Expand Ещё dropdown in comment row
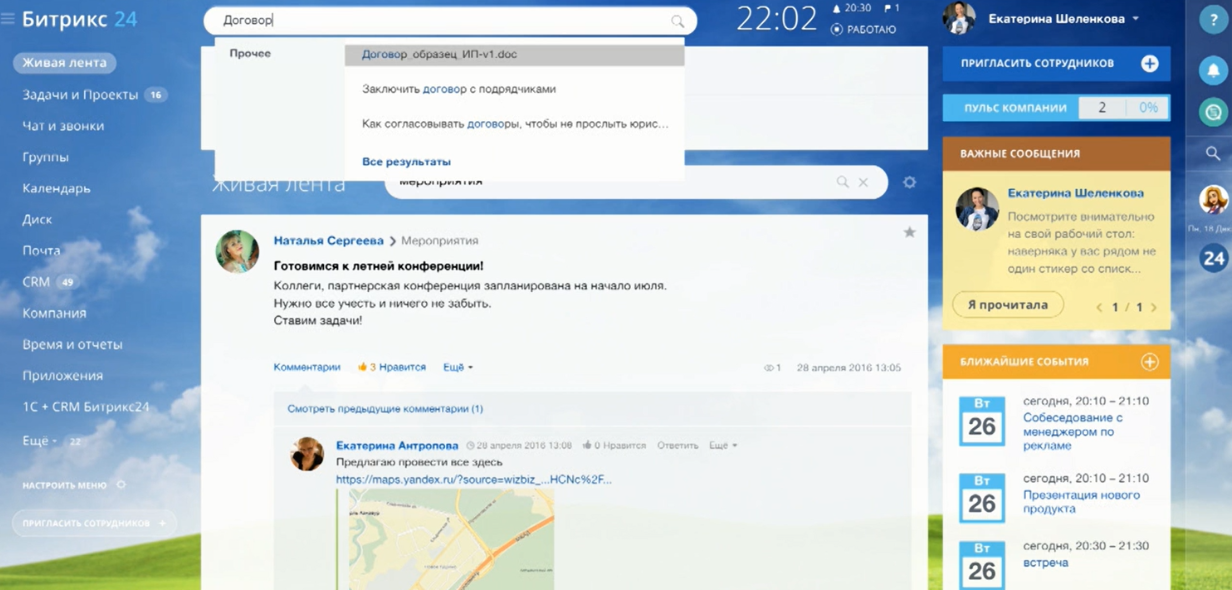The width and height of the screenshot is (1232, 590). (723, 445)
